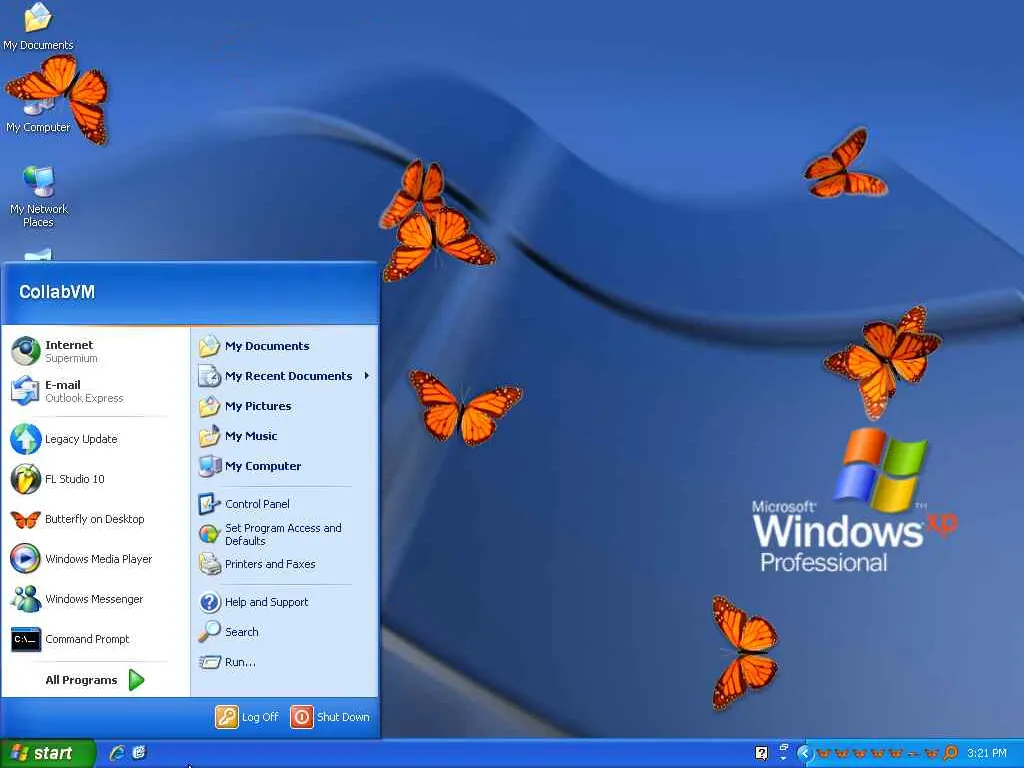1024x768 pixels.
Task: Launch Windows Messenger
Action: (95, 599)
